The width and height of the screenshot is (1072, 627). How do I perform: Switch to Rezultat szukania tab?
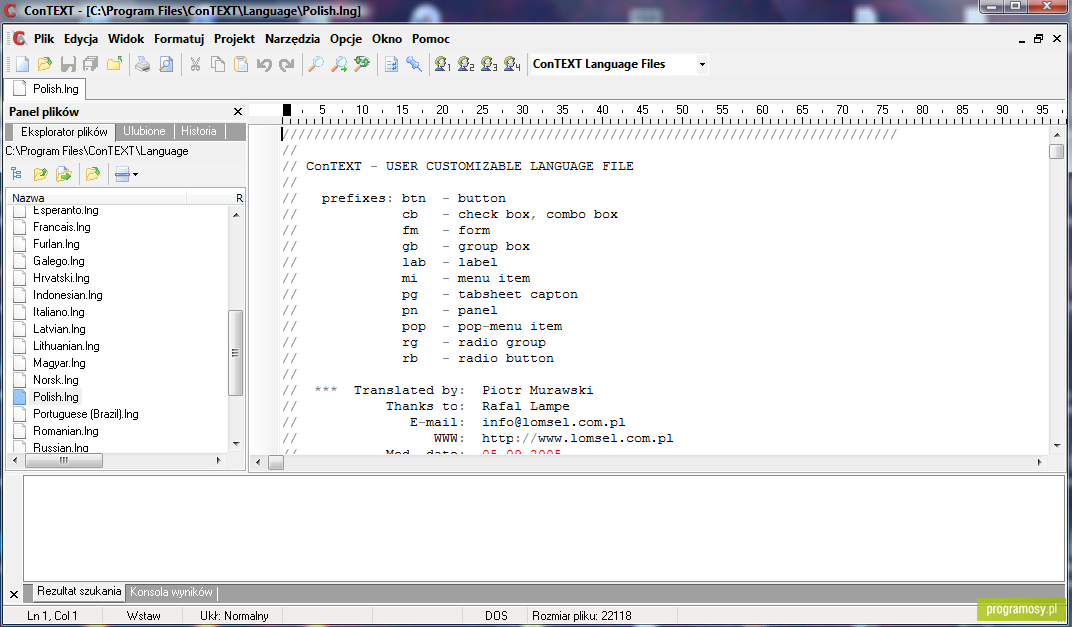click(x=79, y=591)
